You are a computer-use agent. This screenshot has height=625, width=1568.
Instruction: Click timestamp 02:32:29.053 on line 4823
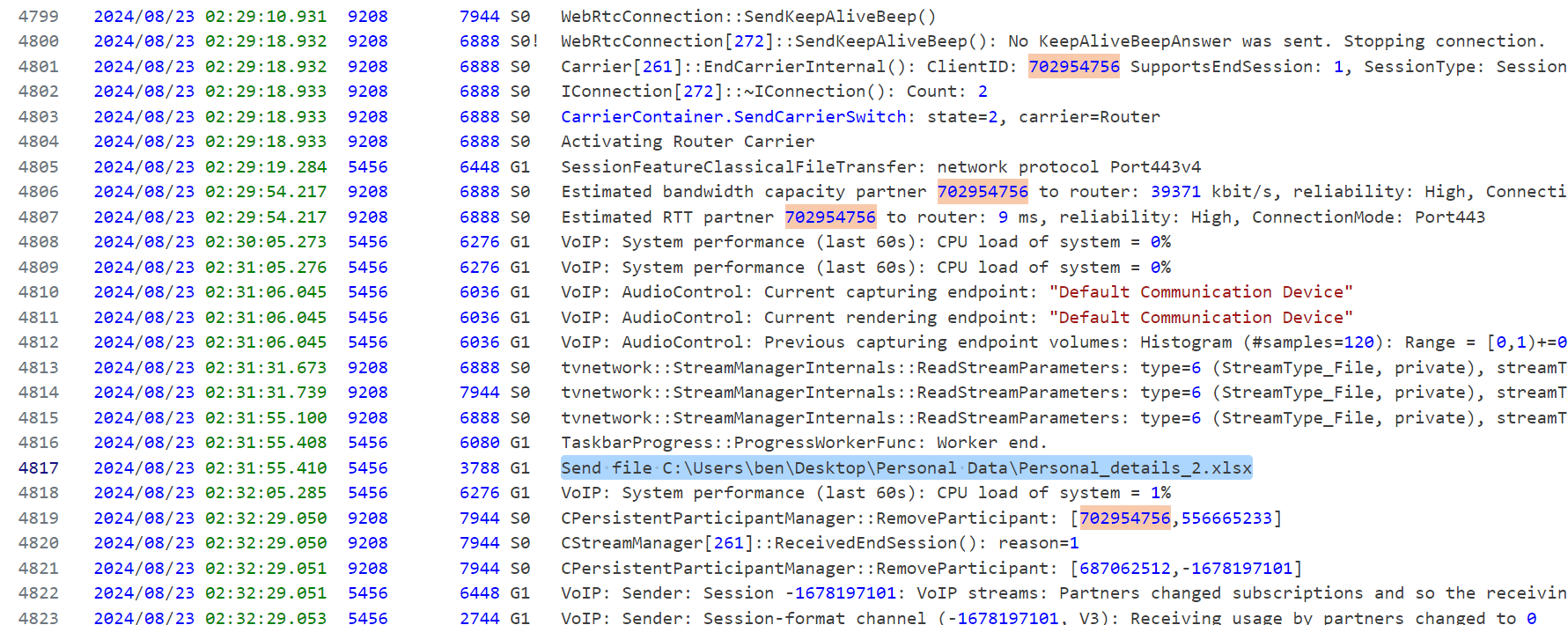click(266, 618)
